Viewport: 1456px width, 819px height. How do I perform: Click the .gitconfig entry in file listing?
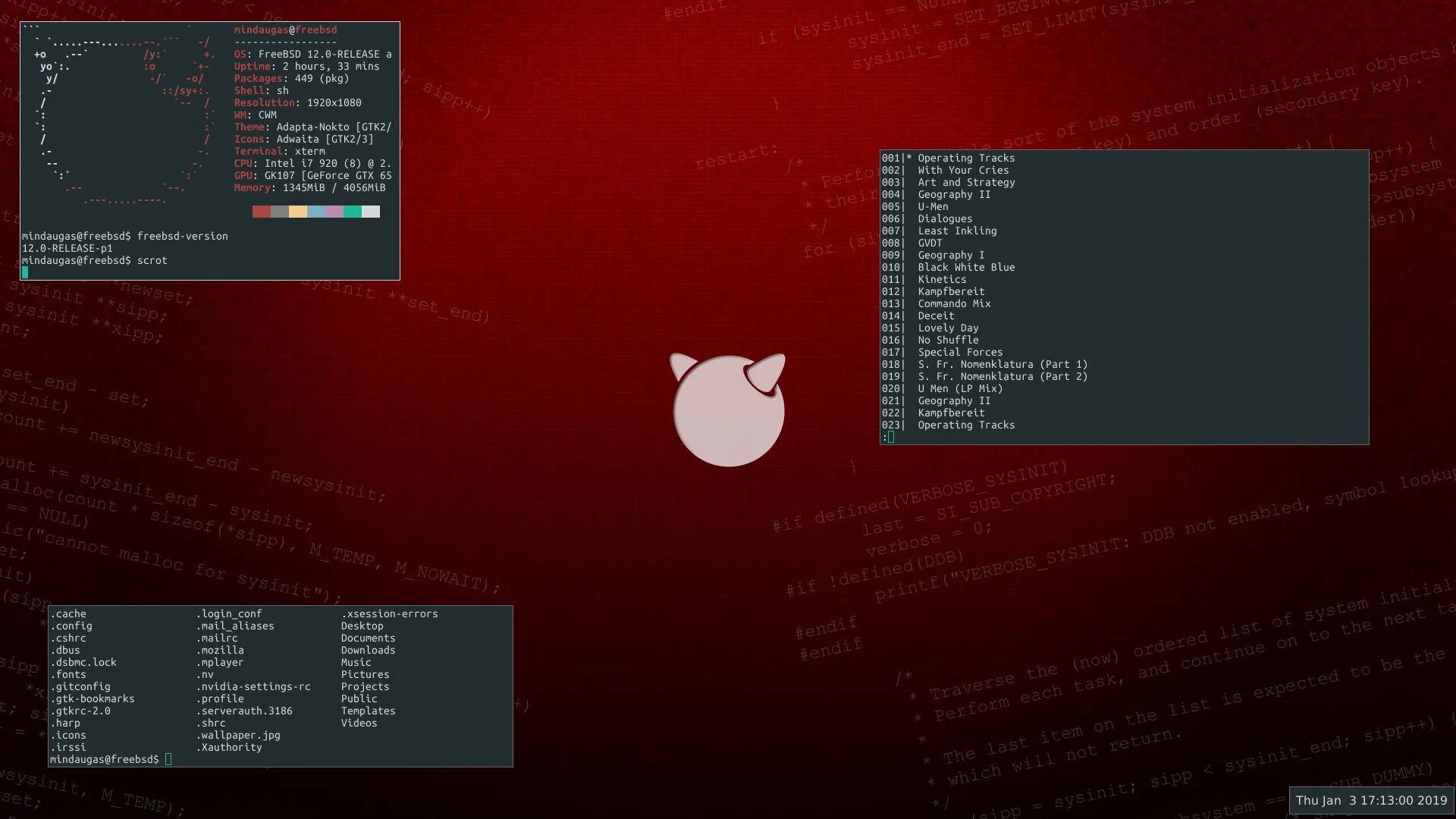coord(80,687)
